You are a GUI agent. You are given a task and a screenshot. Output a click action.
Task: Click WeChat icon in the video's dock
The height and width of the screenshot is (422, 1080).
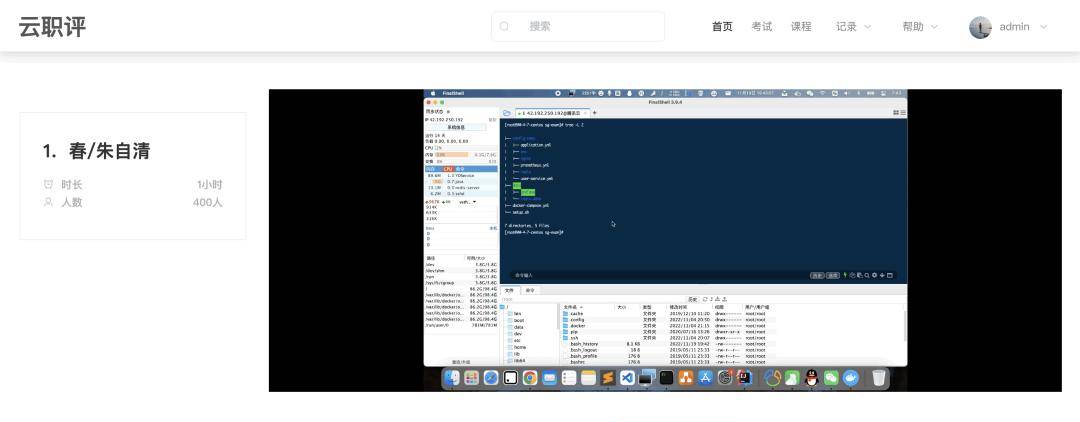tap(831, 377)
